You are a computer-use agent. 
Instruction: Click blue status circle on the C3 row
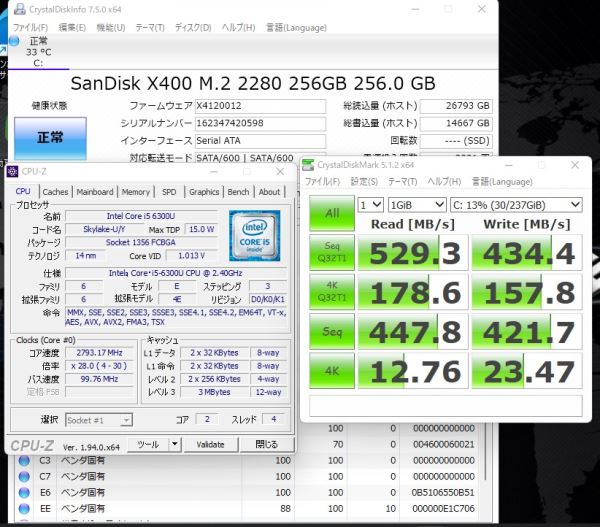click(x=24, y=460)
